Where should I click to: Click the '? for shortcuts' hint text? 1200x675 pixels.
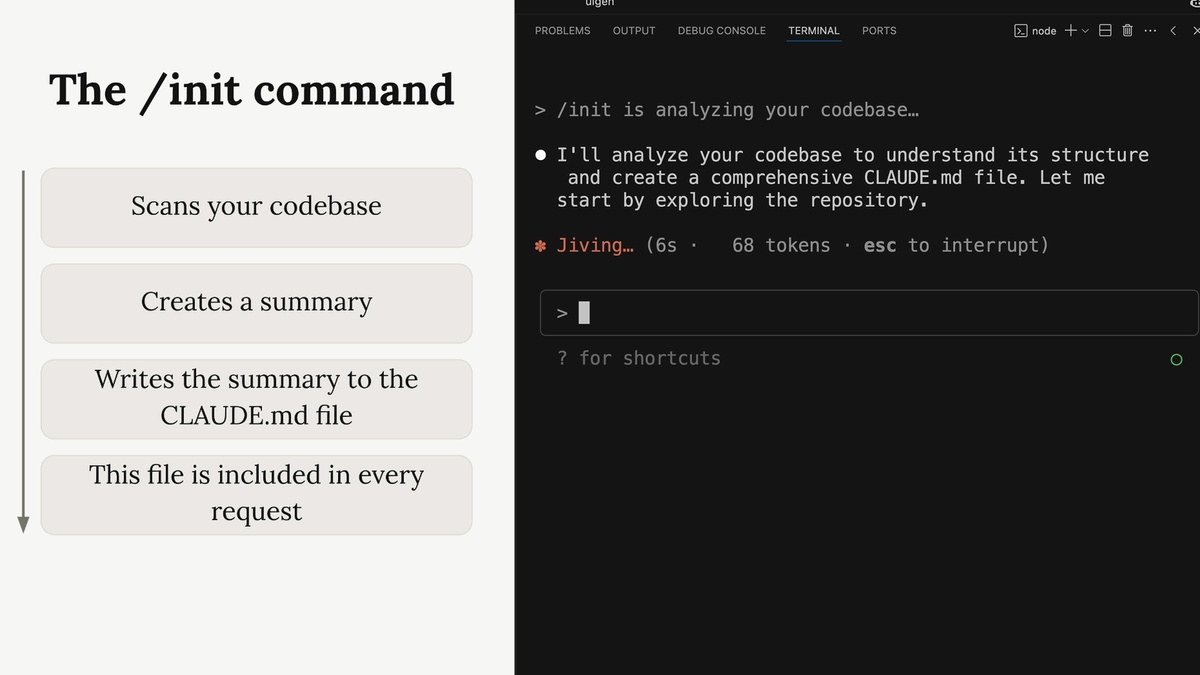(638, 358)
